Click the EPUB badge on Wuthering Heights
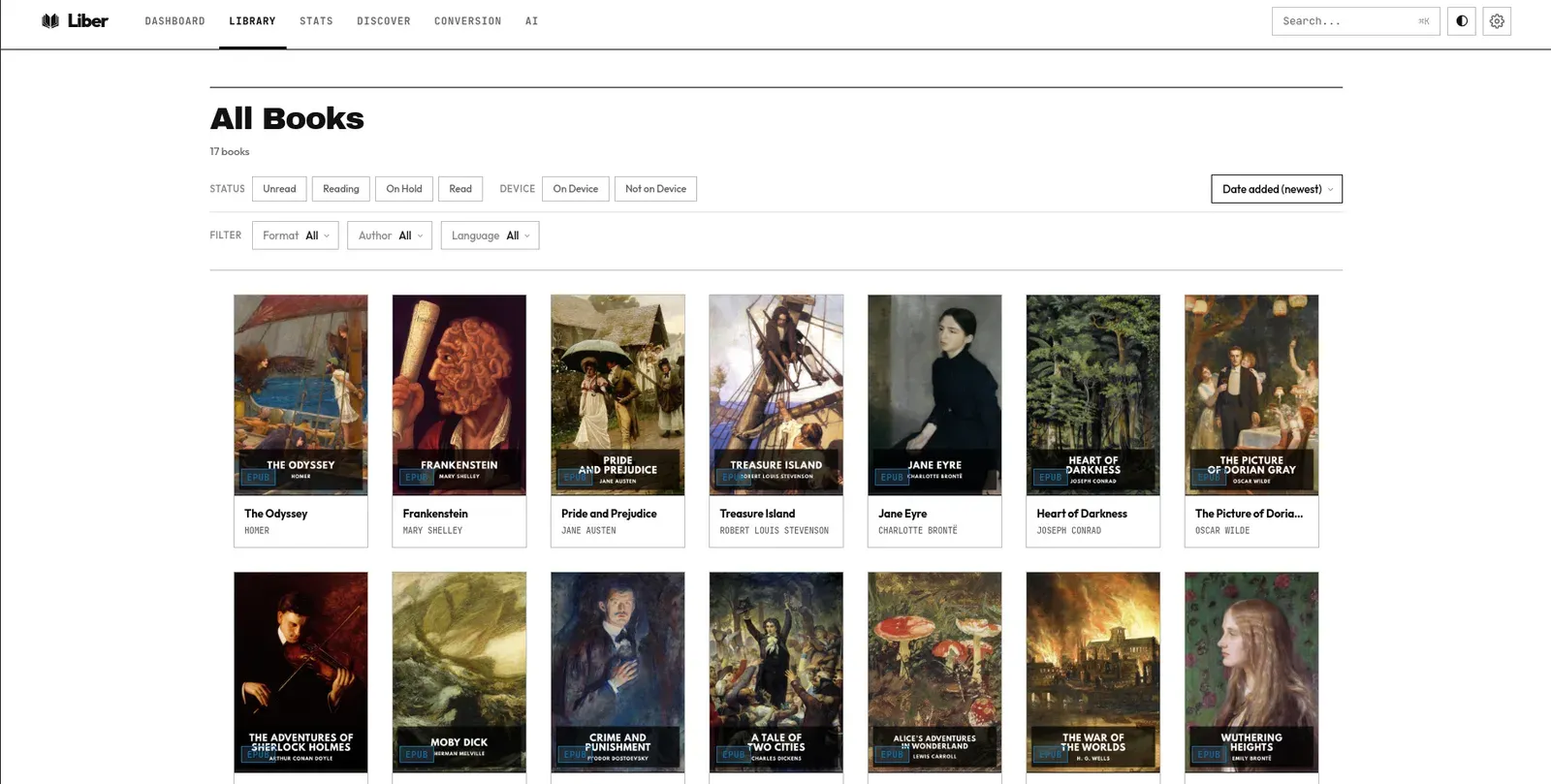1551x784 pixels. point(1209,754)
